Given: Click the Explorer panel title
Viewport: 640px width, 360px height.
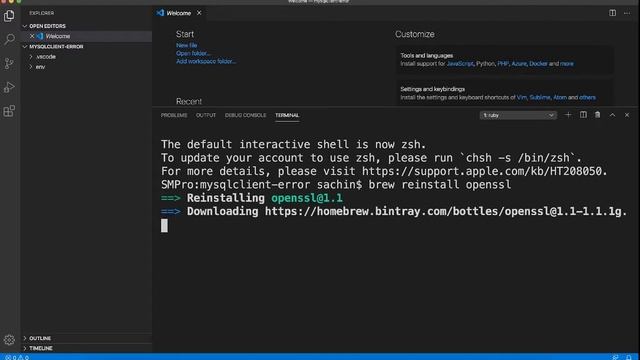Looking at the screenshot, I should tap(41, 13).
